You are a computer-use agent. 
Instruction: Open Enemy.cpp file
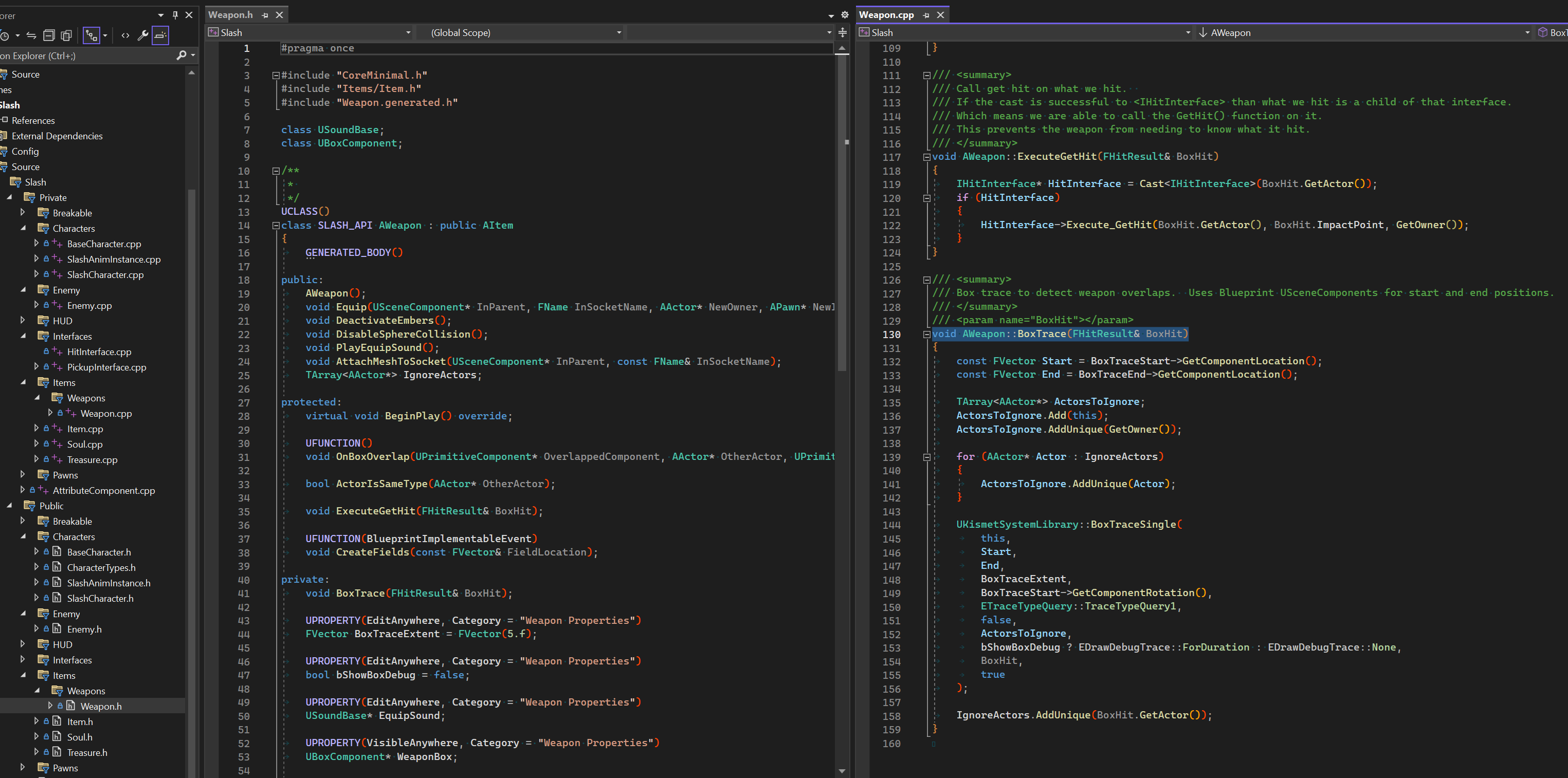coord(89,305)
